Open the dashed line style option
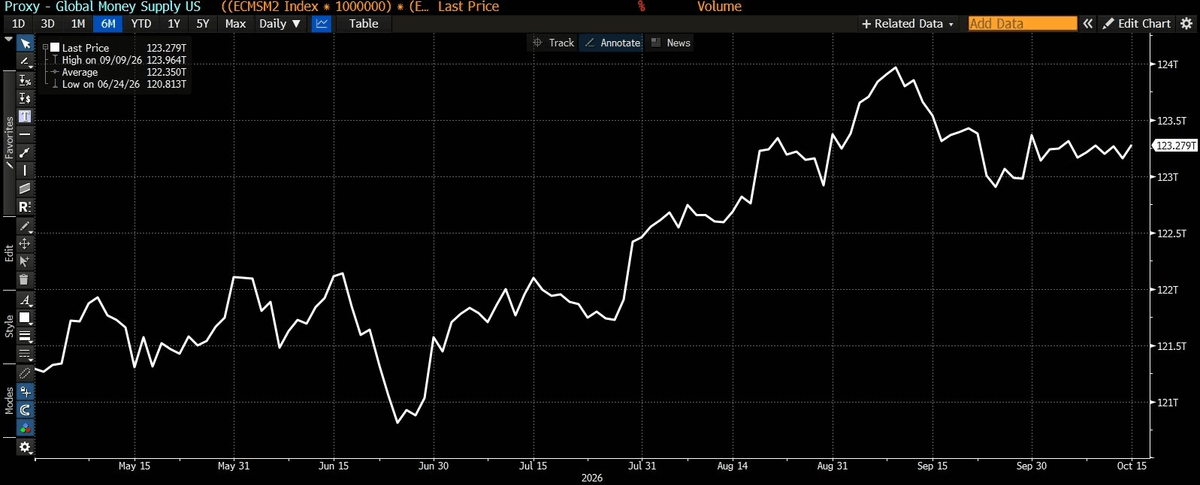 click(25, 353)
